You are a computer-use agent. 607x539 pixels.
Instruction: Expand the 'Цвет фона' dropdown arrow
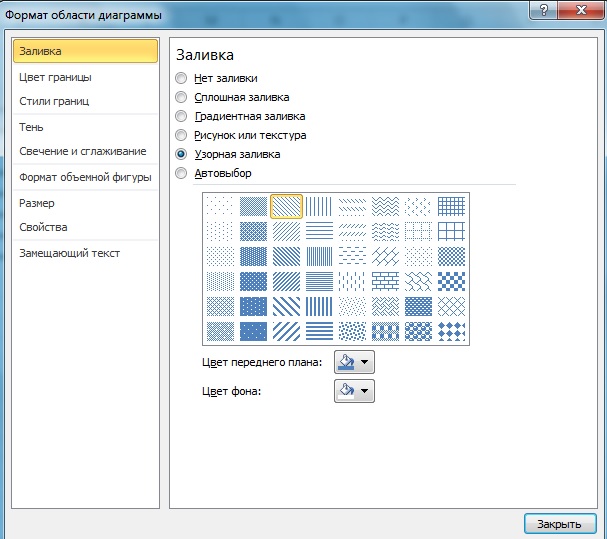(364, 391)
